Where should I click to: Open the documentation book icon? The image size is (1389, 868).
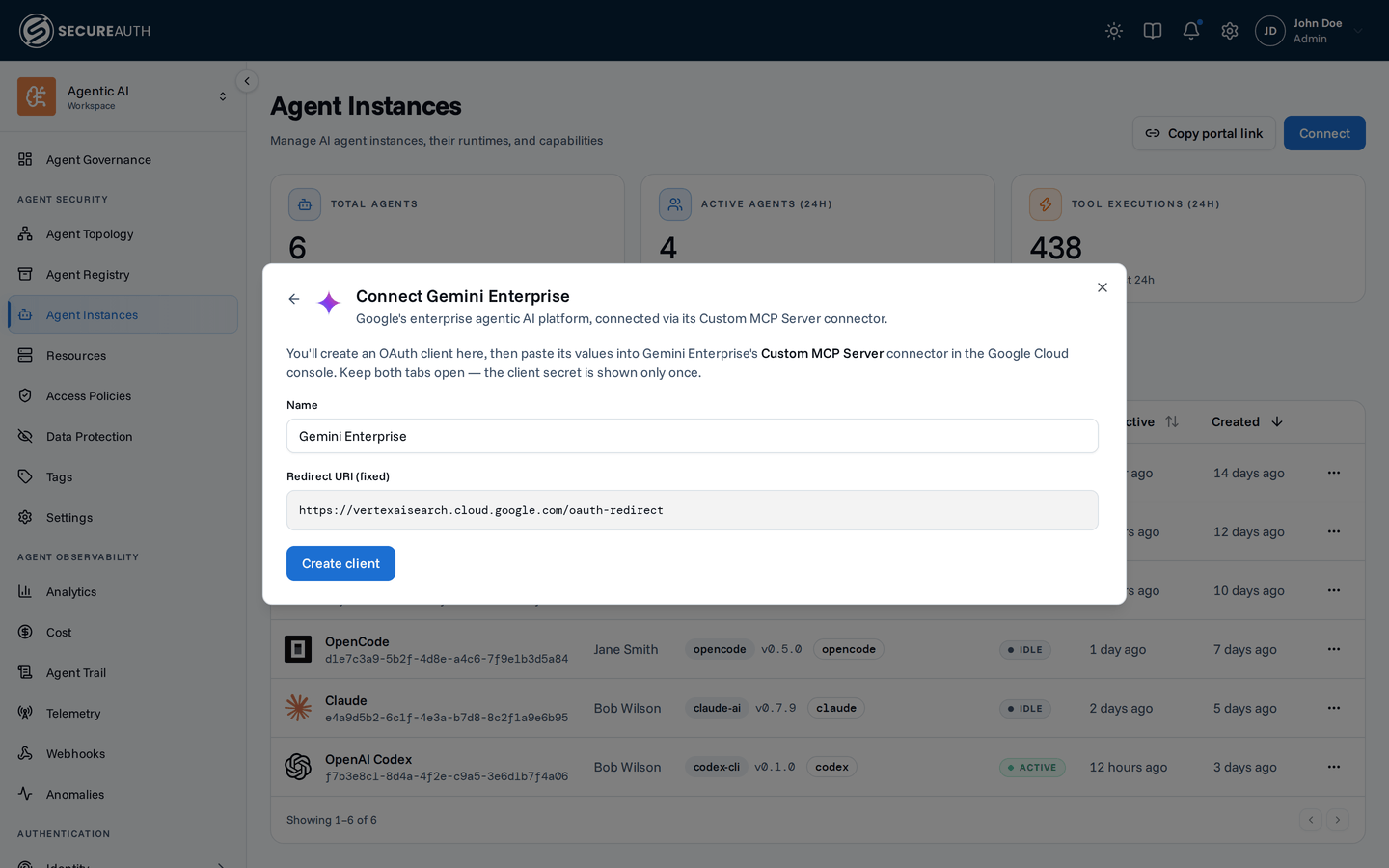[1153, 31]
